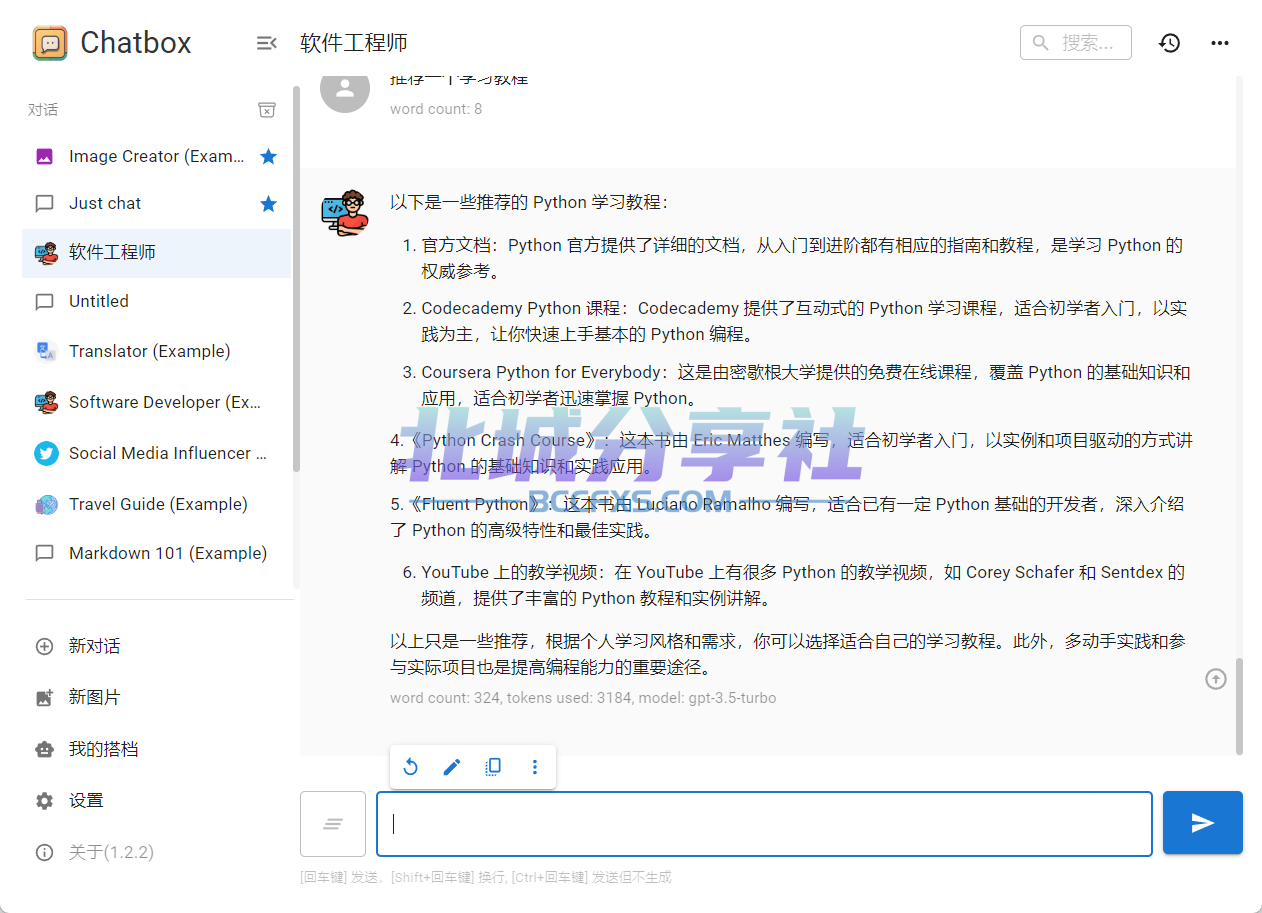Click the 搜索 search field
This screenshot has width=1262, height=913.
(x=1076, y=43)
